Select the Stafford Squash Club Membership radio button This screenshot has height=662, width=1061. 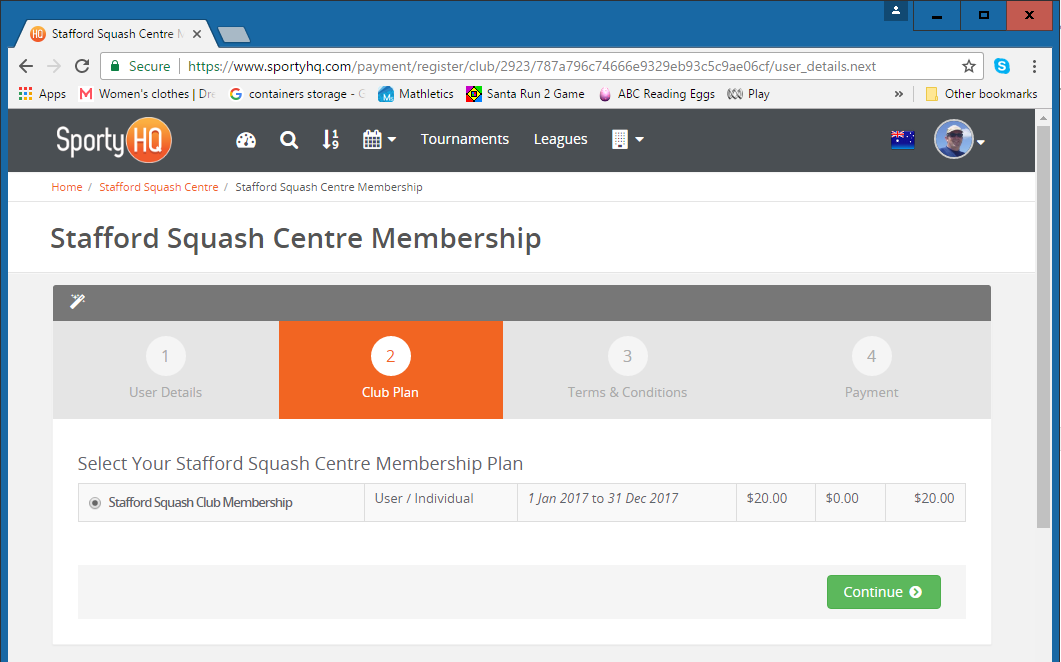tap(94, 501)
